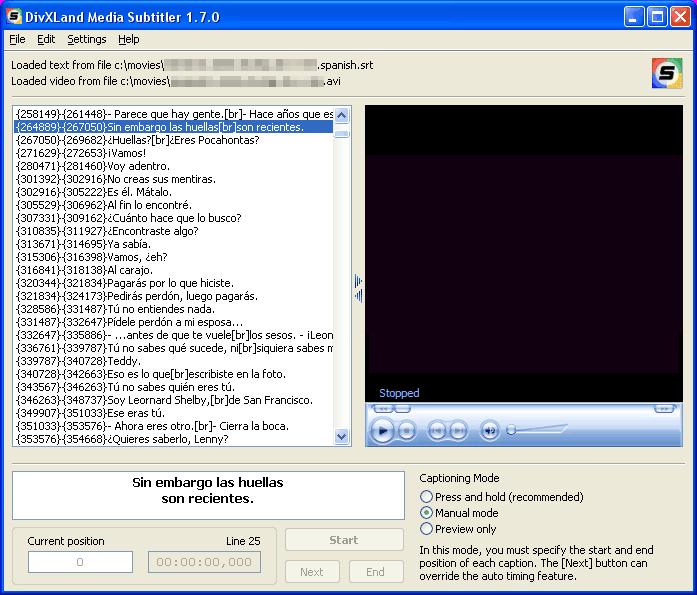Select line 'Al fin lo encontré.'
This screenshot has height=595, width=697.
(x=174, y=205)
